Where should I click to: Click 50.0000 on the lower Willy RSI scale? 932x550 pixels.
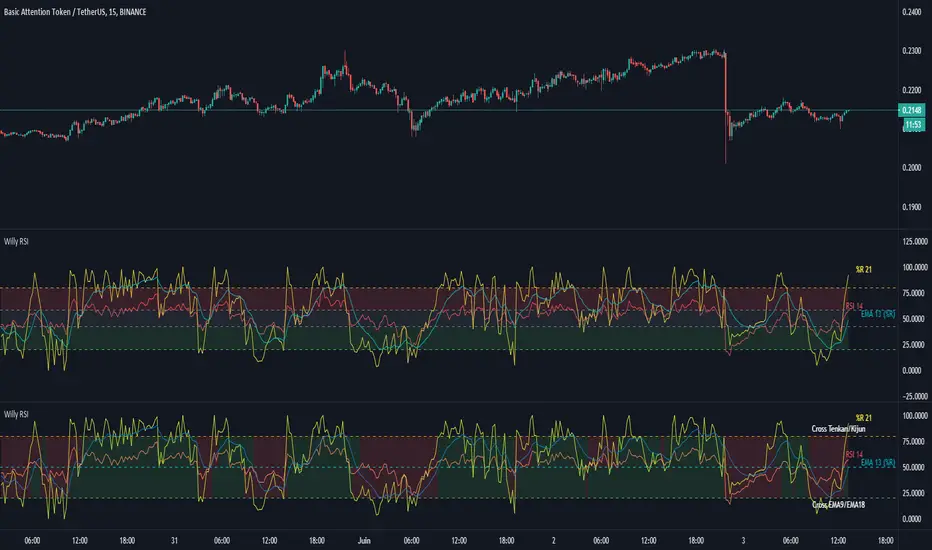coord(914,467)
